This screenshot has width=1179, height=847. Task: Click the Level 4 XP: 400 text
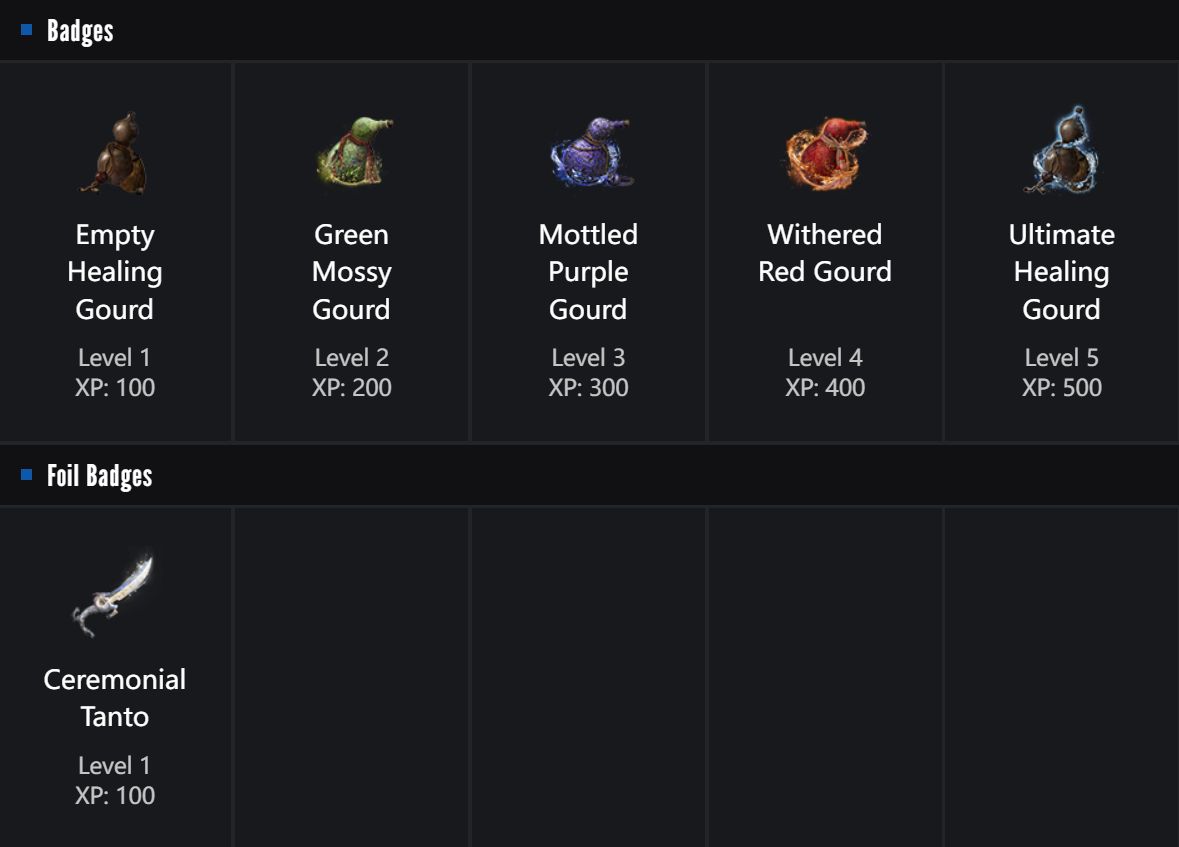pos(825,373)
